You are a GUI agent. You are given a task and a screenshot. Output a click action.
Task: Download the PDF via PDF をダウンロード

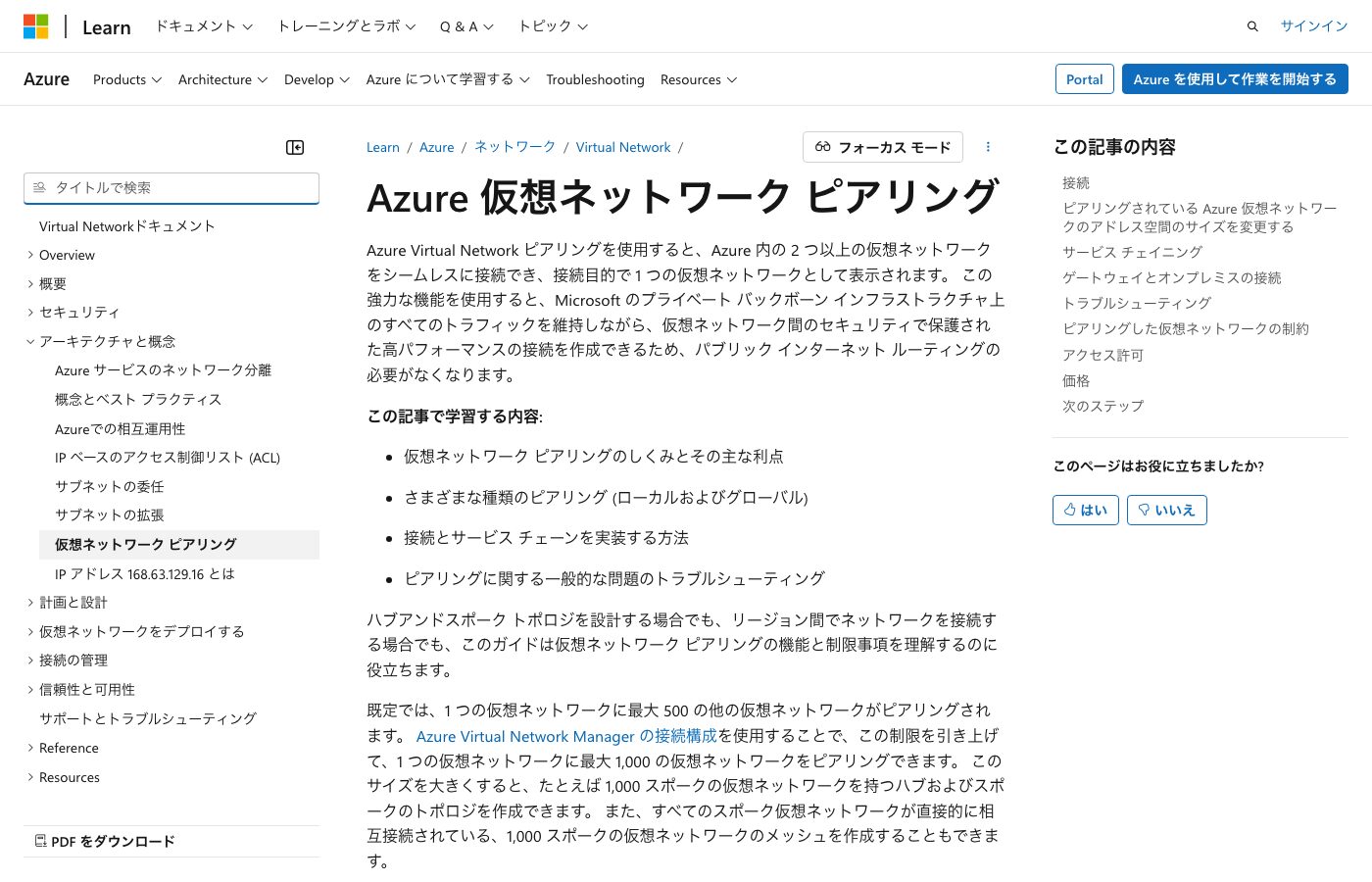105,841
